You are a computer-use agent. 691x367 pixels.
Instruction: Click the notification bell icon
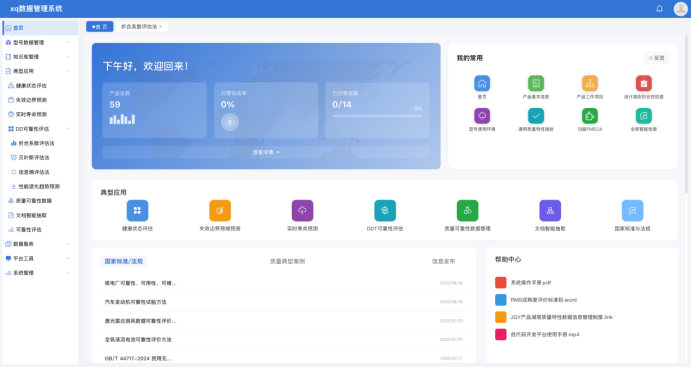pyautogui.click(x=659, y=8)
